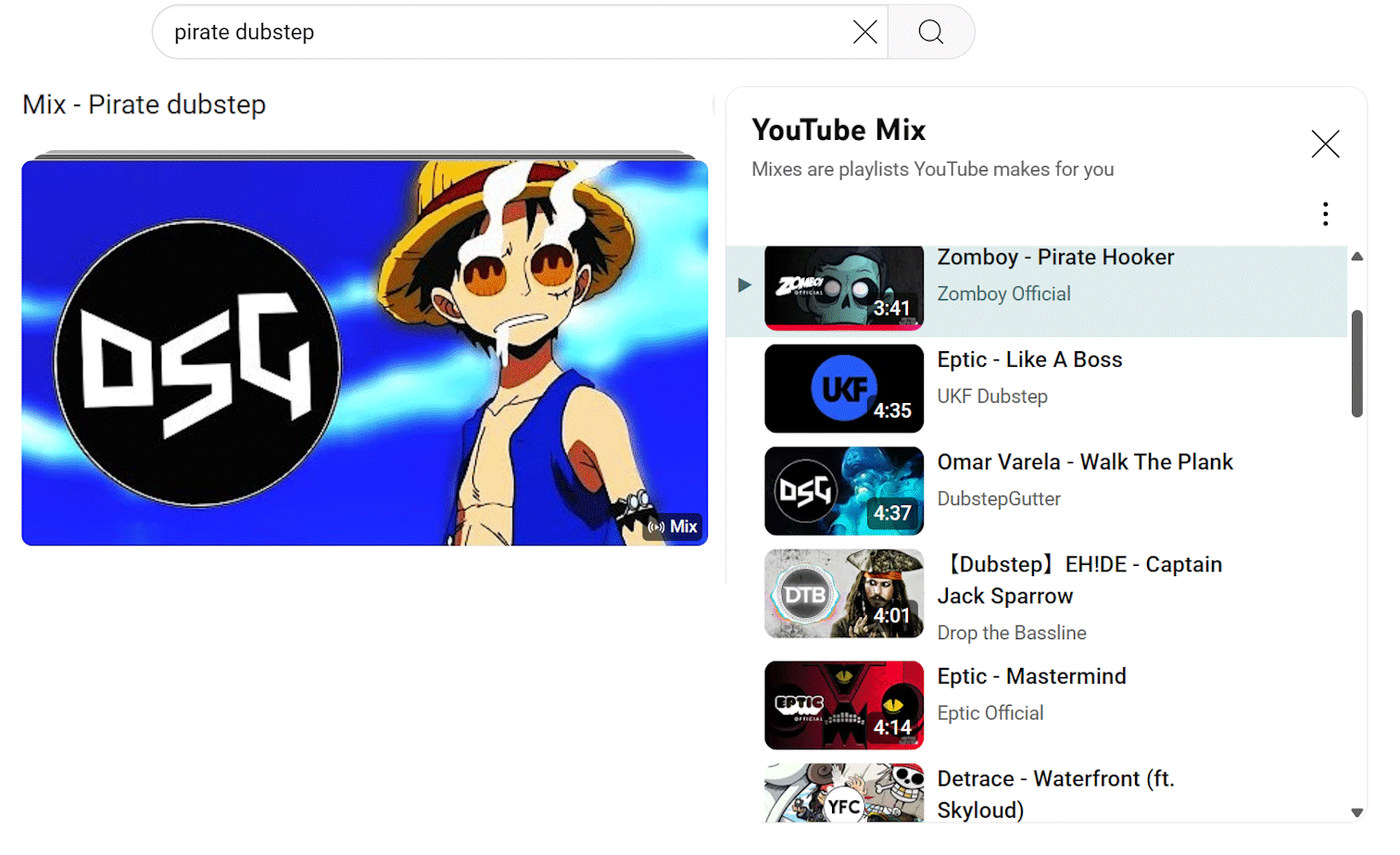This screenshot has width=1400, height=855.
Task: Open the DubstepGutter channel name
Action: [999, 499]
